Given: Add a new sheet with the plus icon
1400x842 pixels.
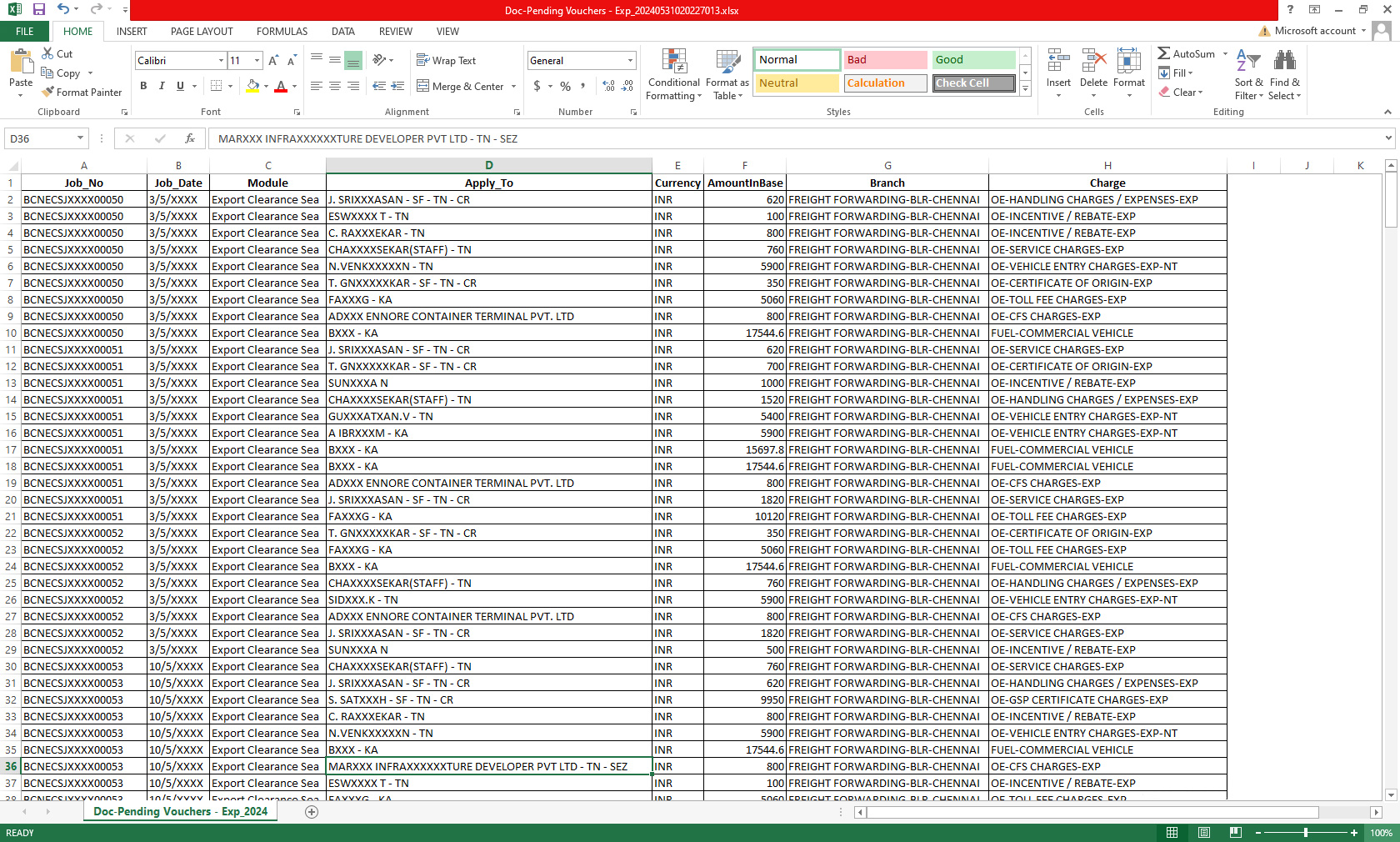Looking at the screenshot, I should [x=312, y=812].
